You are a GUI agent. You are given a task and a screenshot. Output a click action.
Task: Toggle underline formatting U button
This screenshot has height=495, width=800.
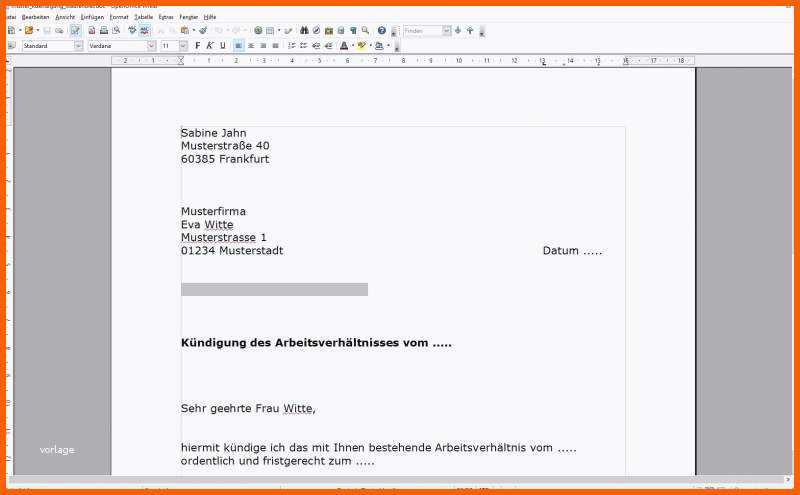222,46
